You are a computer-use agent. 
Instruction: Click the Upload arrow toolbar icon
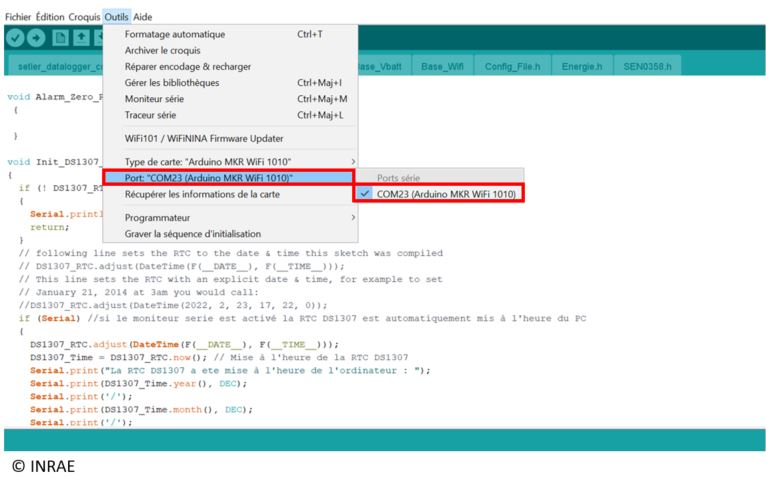click(37, 38)
